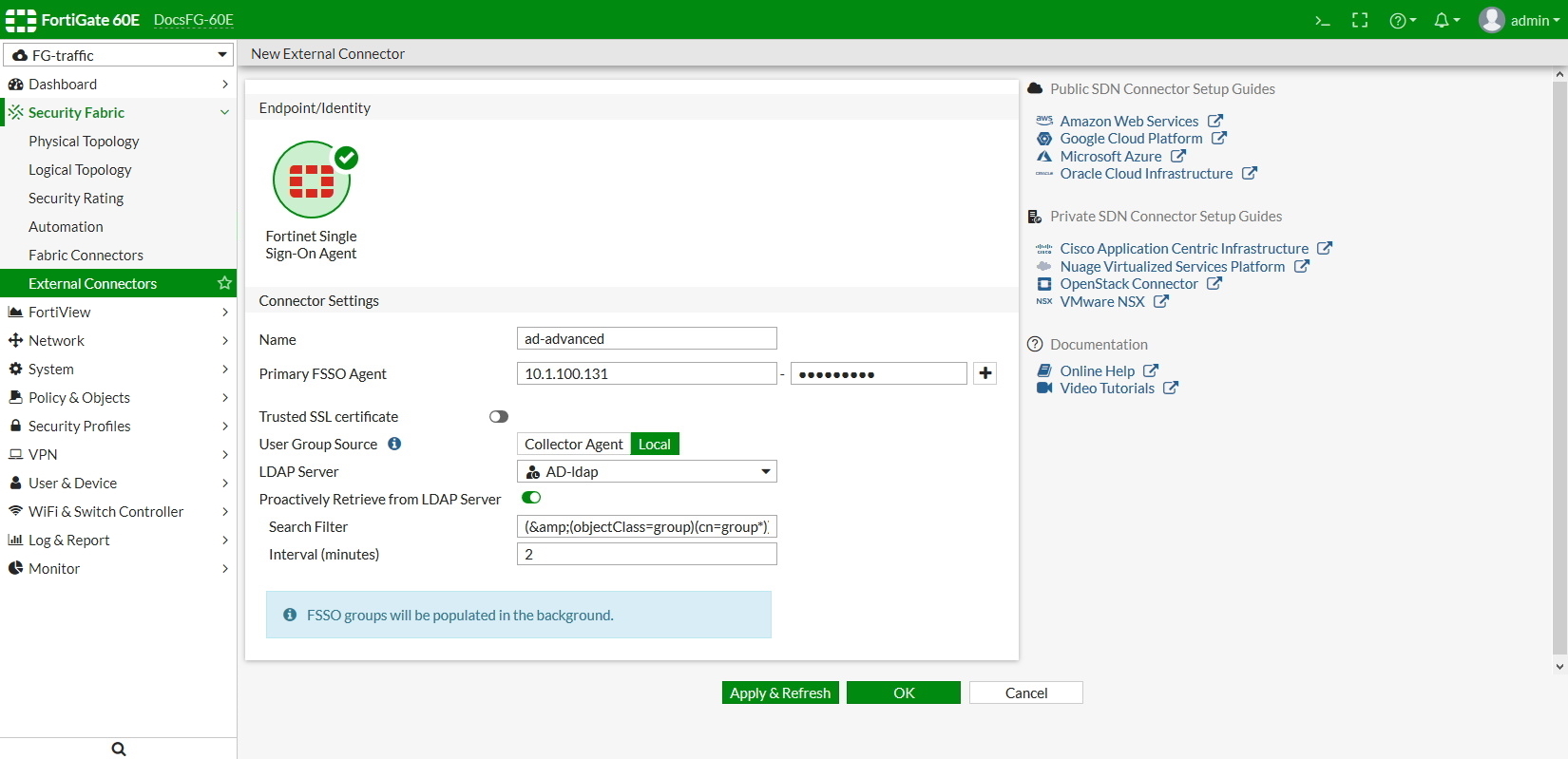Open the admin user menu

pyautogui.click(x=1520, y=20)
